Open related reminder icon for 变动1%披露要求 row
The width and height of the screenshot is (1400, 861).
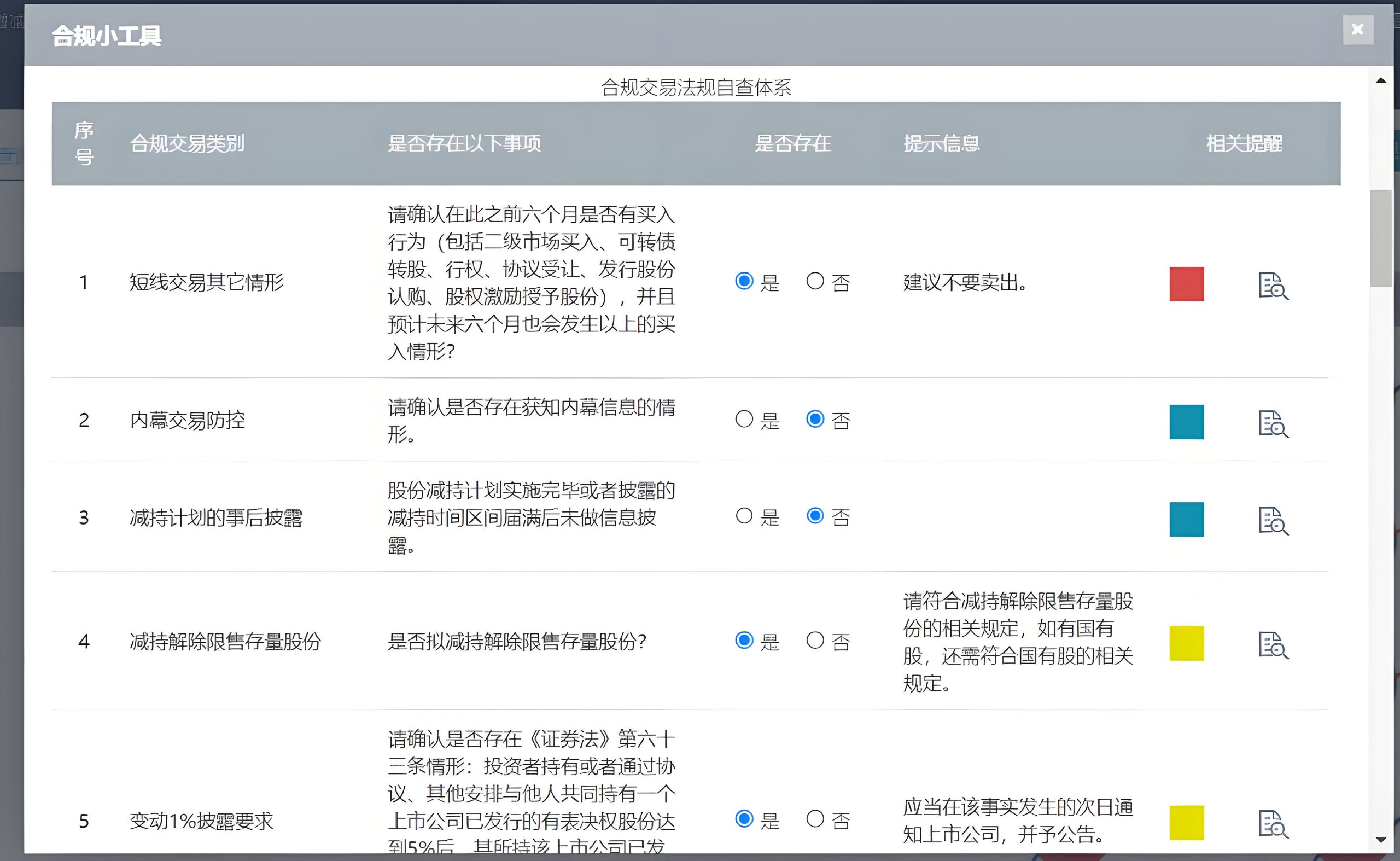[x=1273, y=823]
